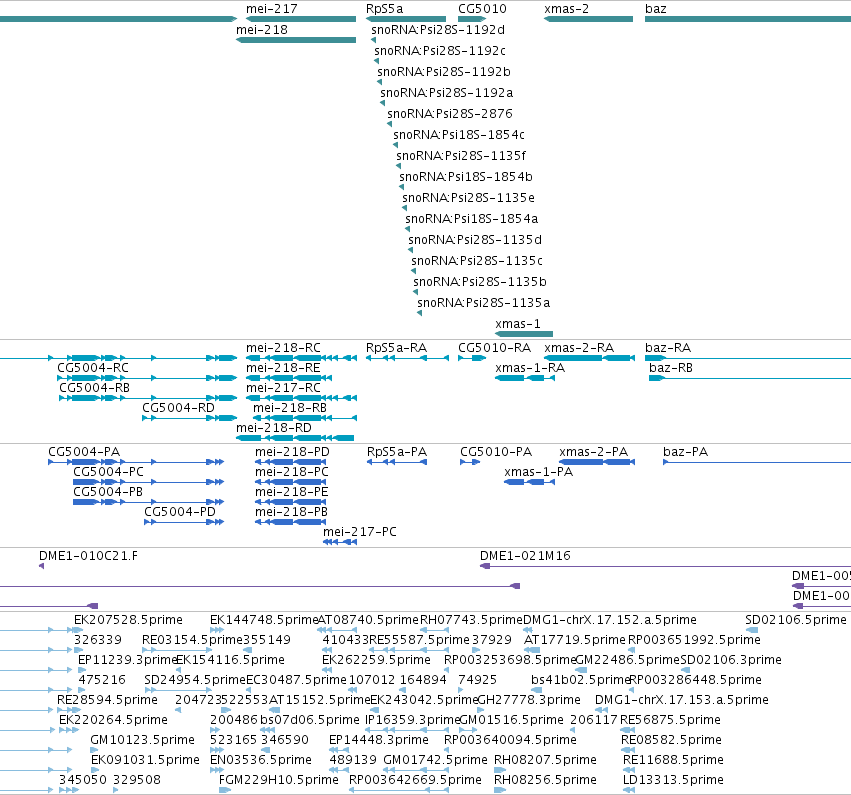Select the GM10123.5prime EST

(95, 750)
